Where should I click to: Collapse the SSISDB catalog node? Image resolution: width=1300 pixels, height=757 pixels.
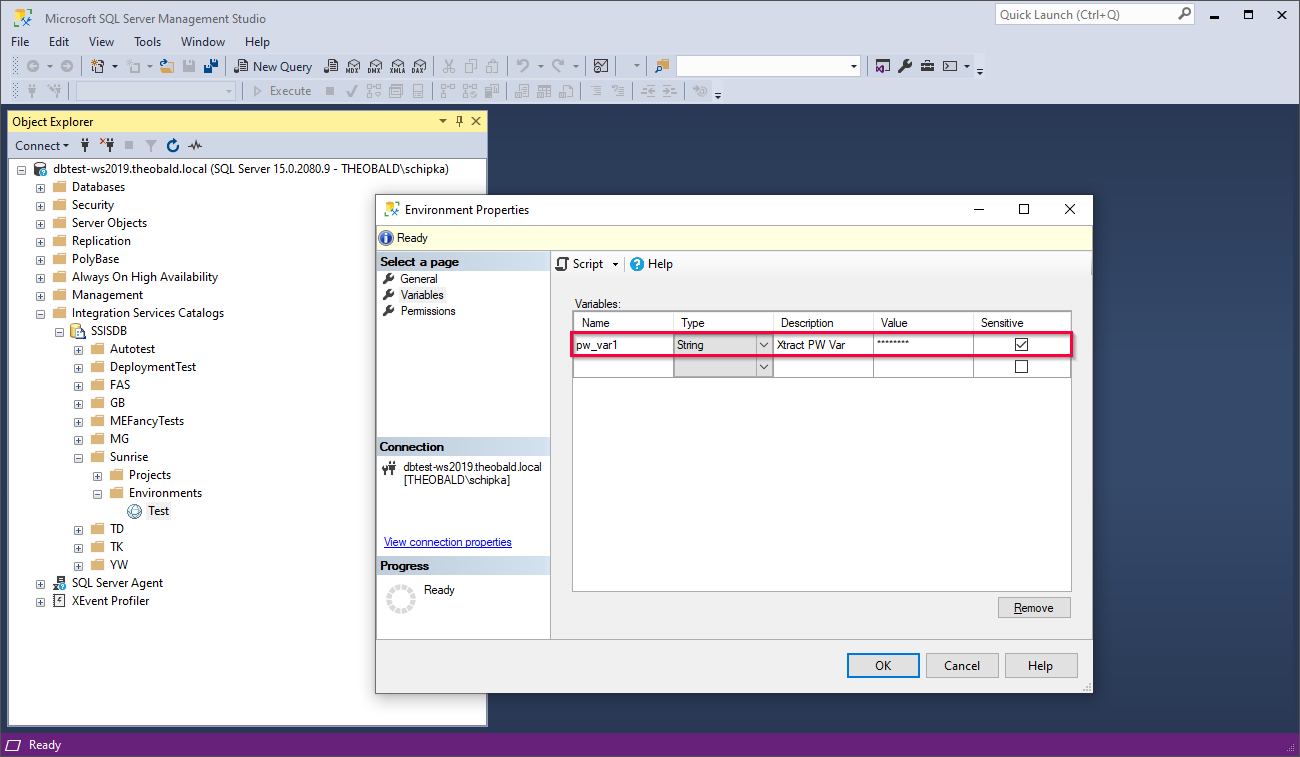tap(59, 331)
